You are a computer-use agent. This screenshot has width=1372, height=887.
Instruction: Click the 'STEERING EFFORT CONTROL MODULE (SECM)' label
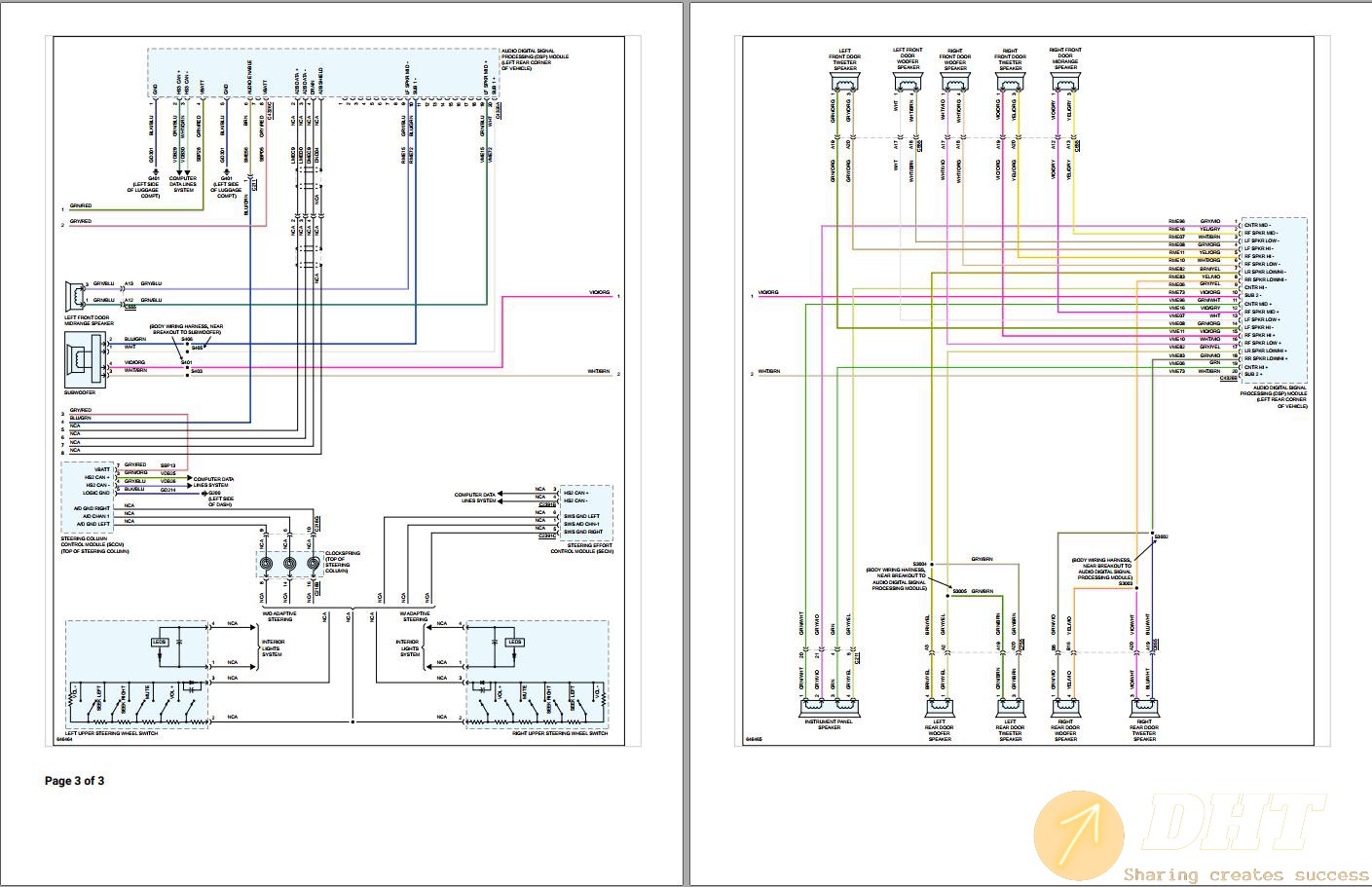click(x=582, y=546)
